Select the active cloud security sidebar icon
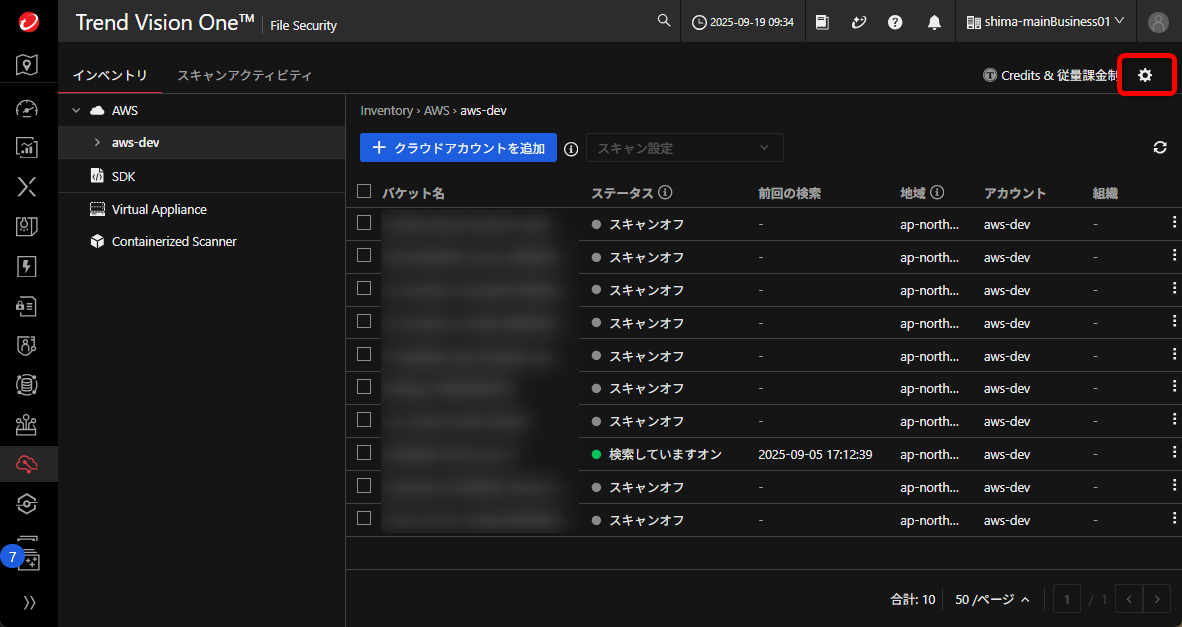This screenshot has height=627, width=1182. point(28,464)
